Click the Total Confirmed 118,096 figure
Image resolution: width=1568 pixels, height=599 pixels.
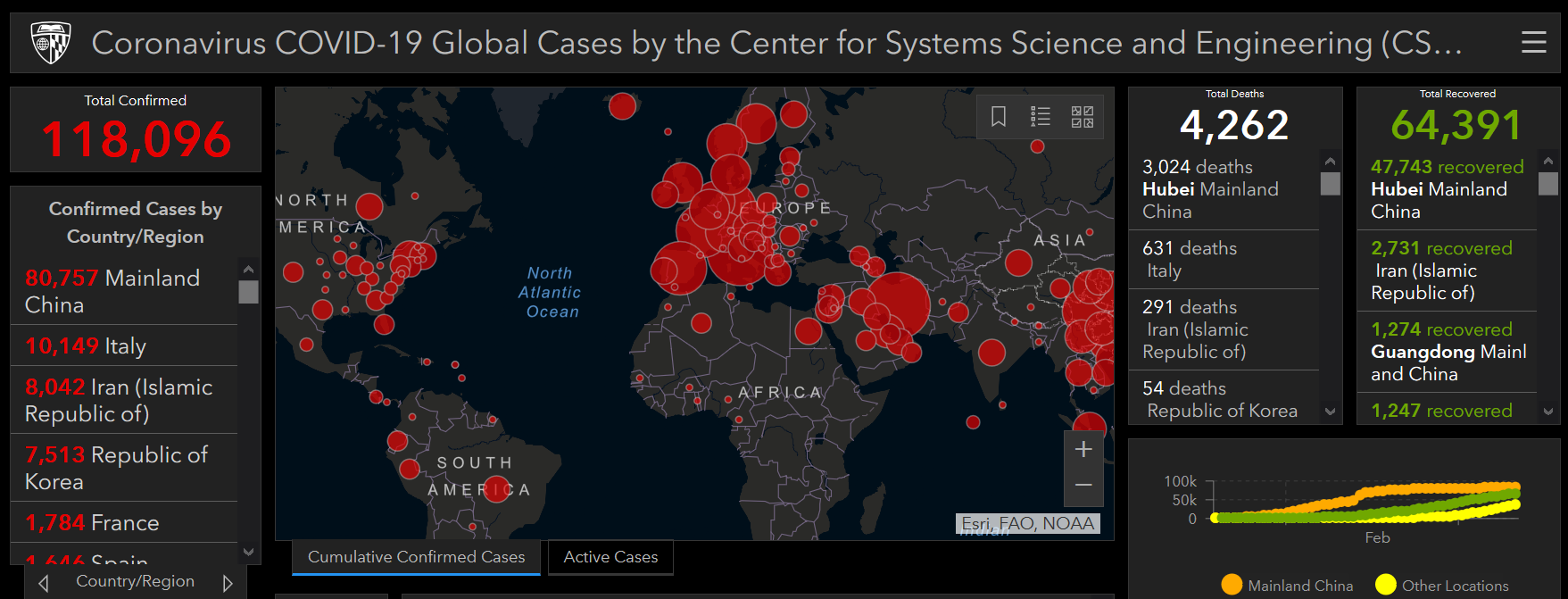[136, 139]
